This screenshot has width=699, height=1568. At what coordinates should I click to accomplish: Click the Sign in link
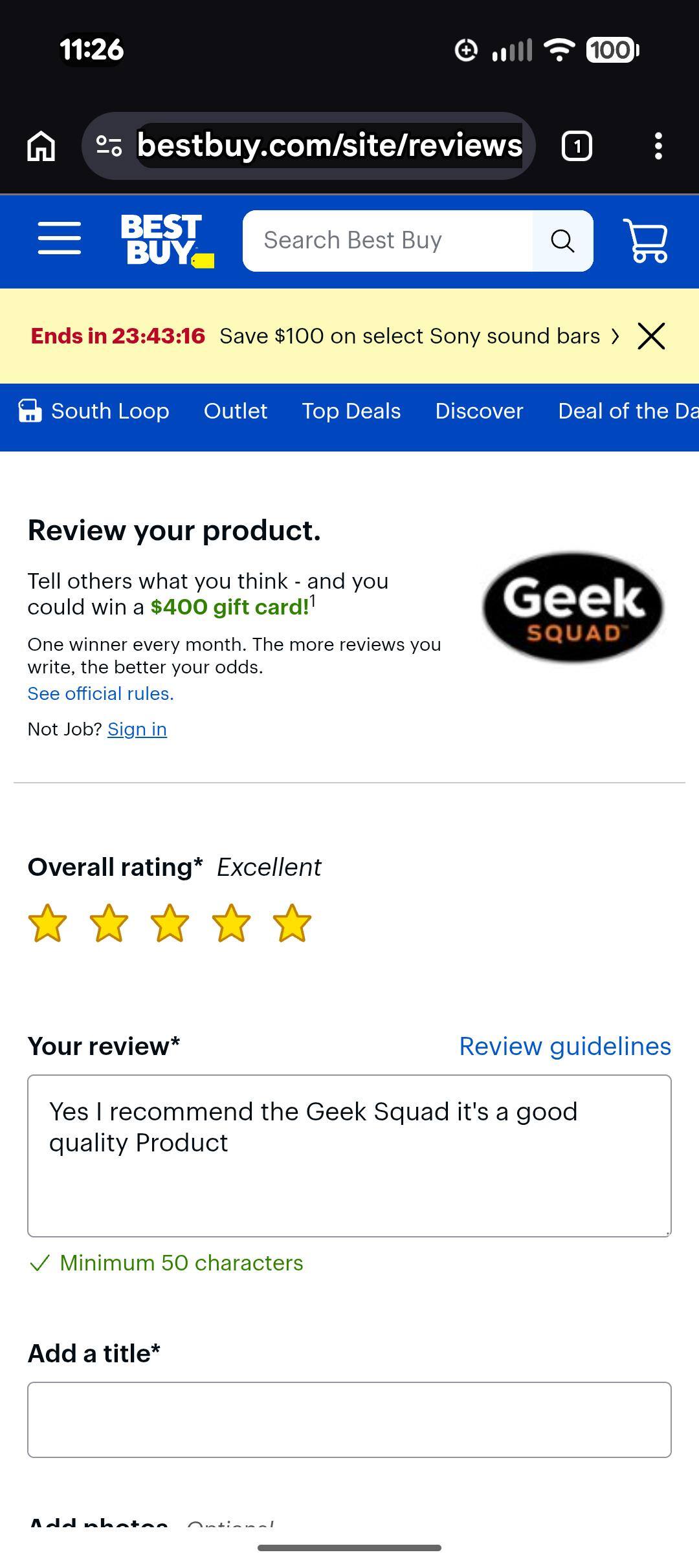(x=137, y=729)
